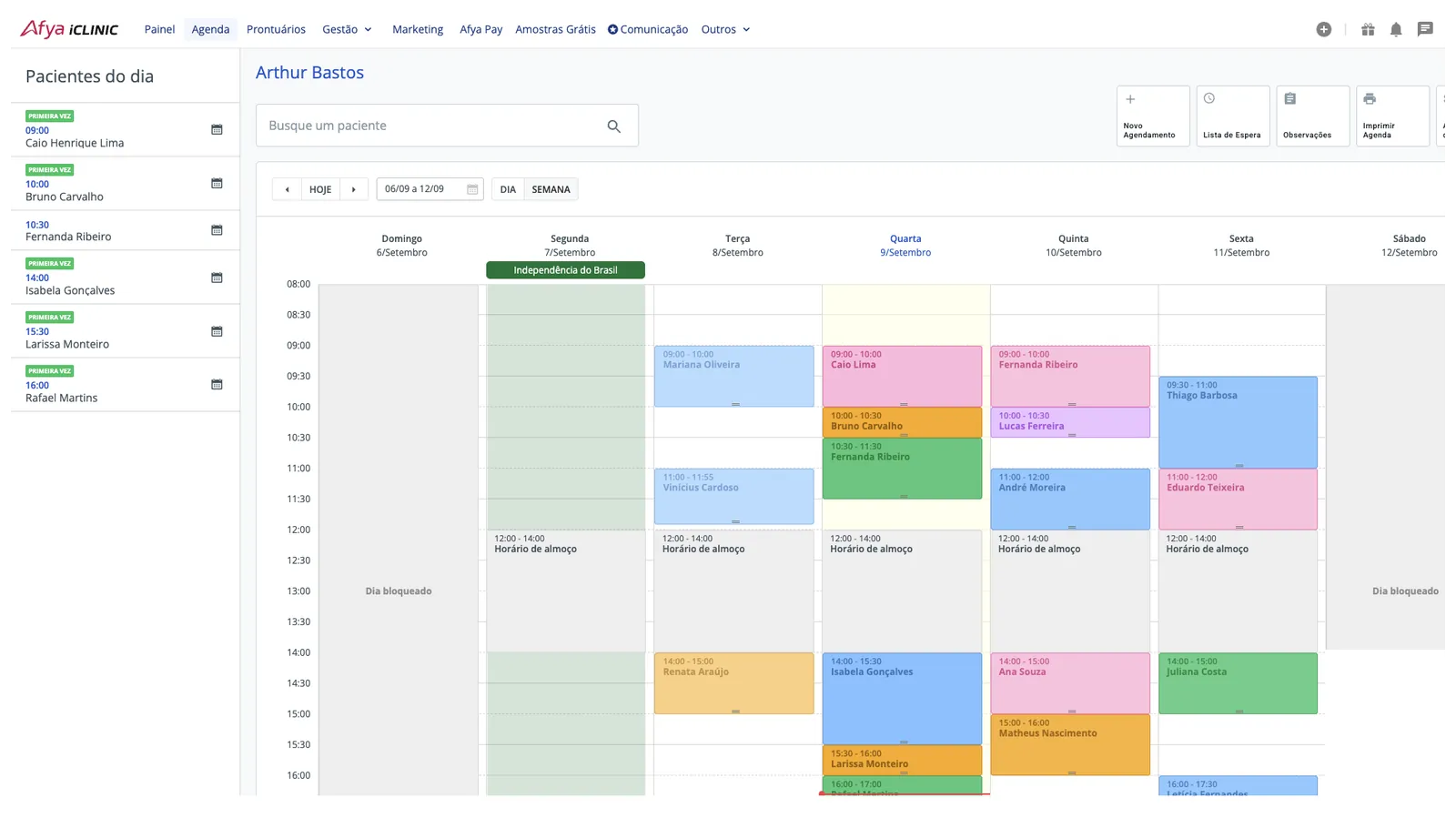Click Imprimir Agenda button
The width and height of the screenshot is (1456, 828).
[1393, 116]
